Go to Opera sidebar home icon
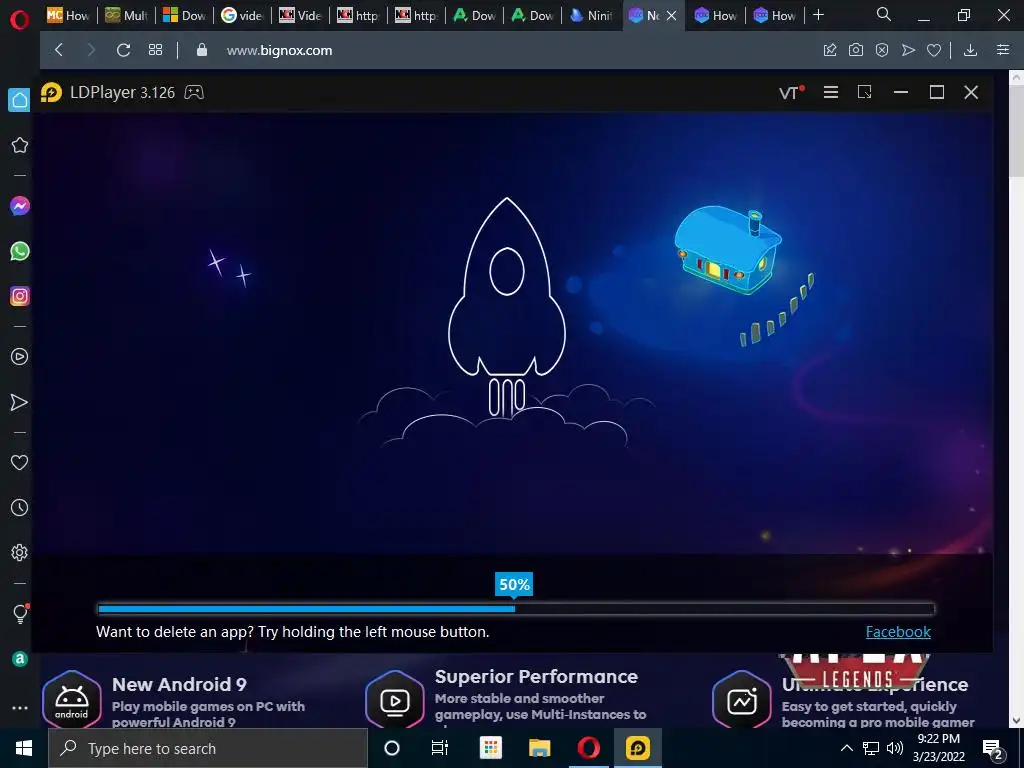Screen dimensions: 1024x768 click(x=20, y=100)
